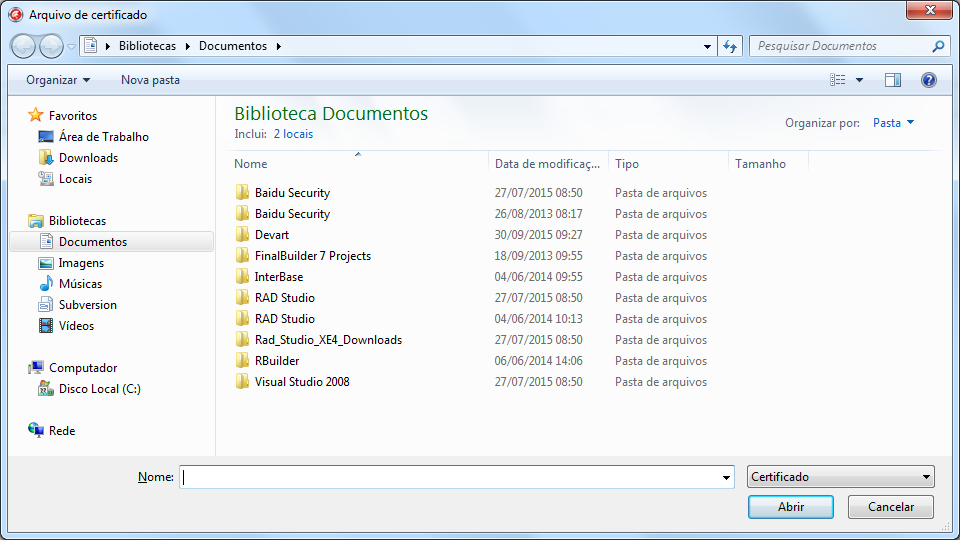
Task: Open Disco Local (C:) drive
Action: coord(99,389)
